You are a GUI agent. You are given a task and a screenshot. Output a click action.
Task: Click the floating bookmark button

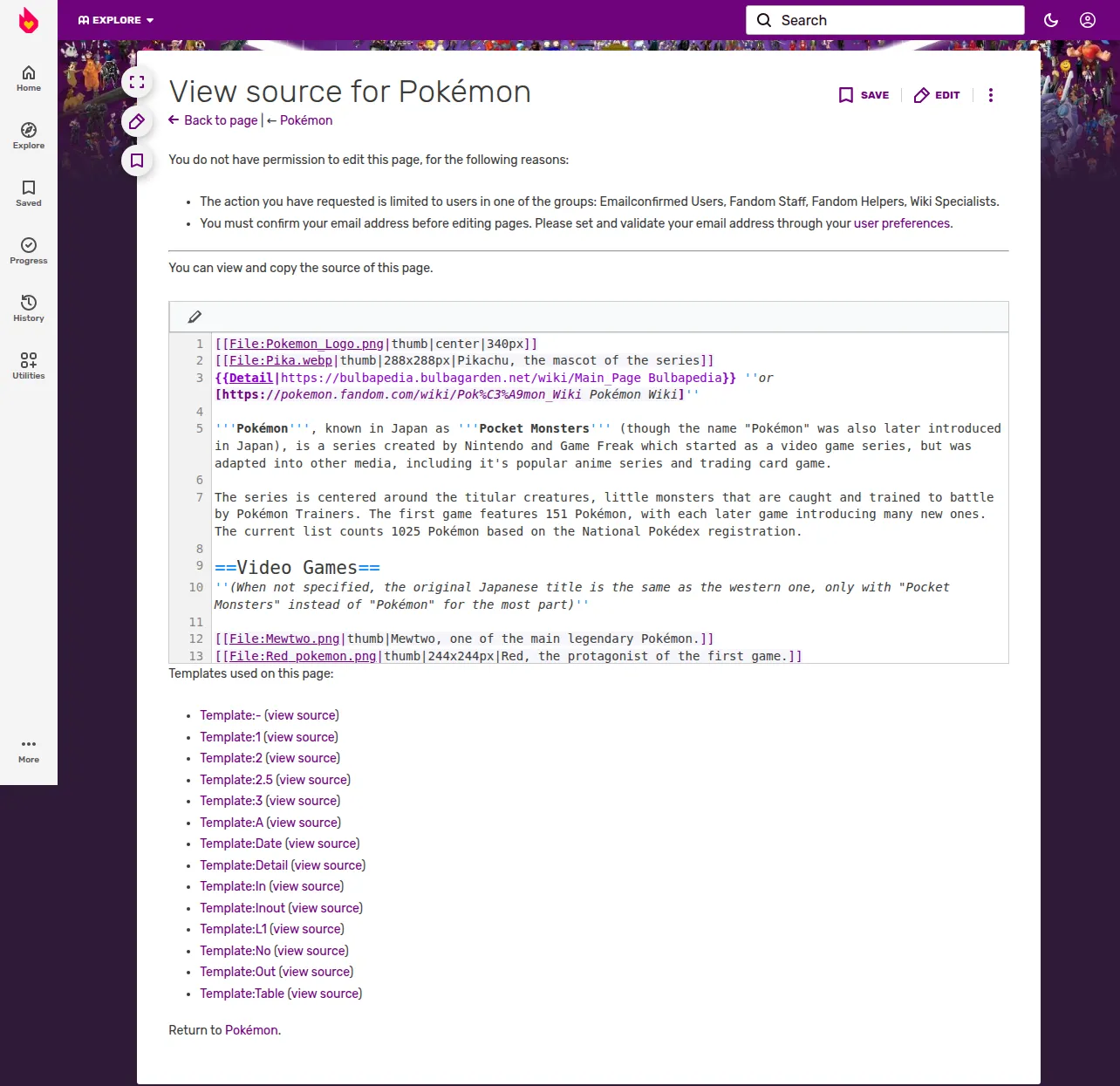click(x=137, y=161)
